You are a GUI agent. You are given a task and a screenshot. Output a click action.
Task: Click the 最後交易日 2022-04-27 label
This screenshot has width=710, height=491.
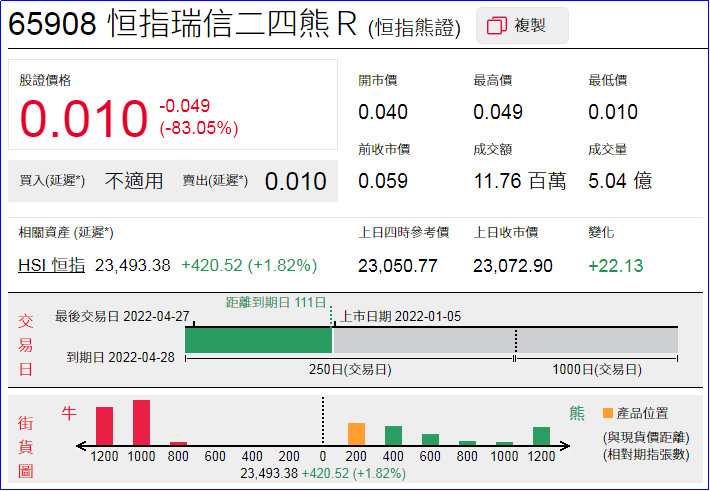(122, 316)
